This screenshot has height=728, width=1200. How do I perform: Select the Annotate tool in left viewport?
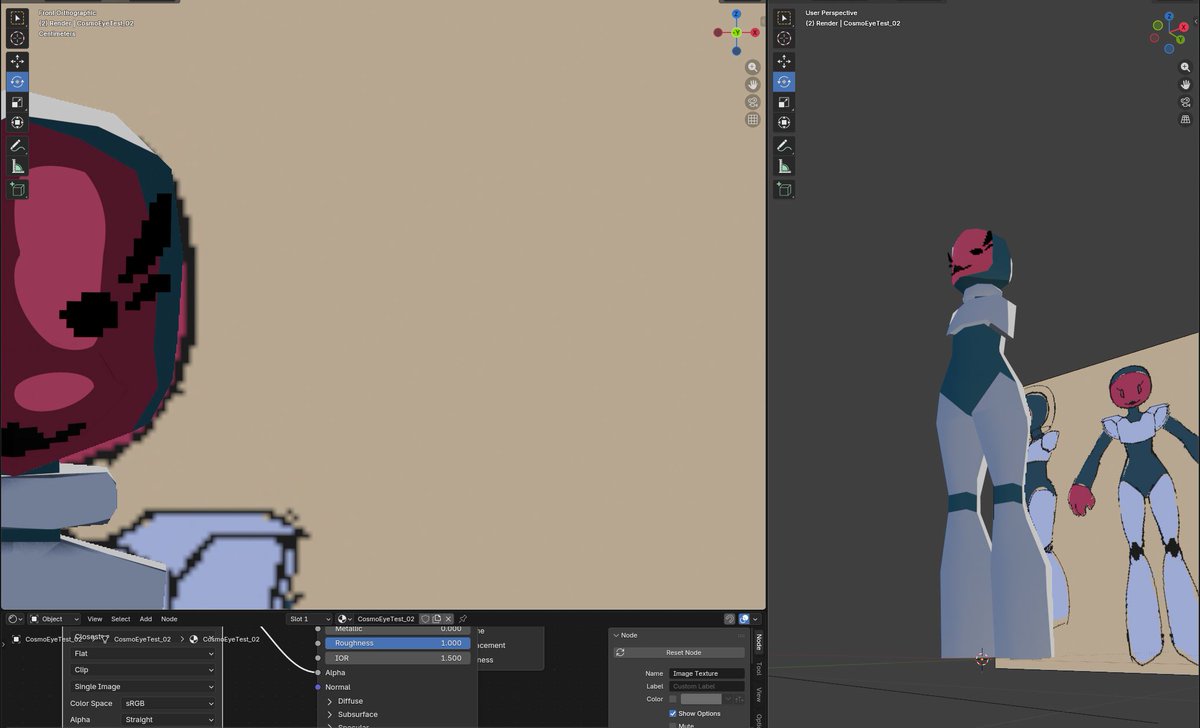17,146
